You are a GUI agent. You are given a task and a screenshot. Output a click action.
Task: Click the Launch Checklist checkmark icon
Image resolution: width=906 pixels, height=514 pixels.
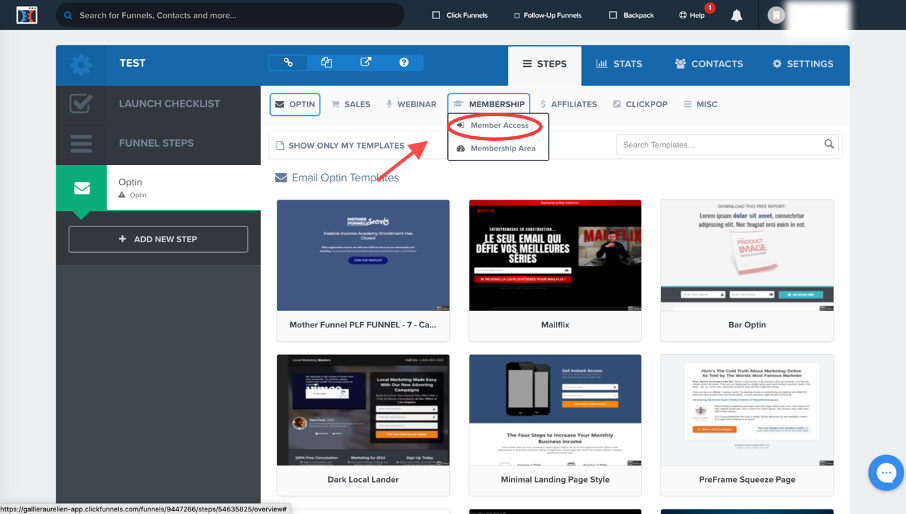[x=81, y=104]
